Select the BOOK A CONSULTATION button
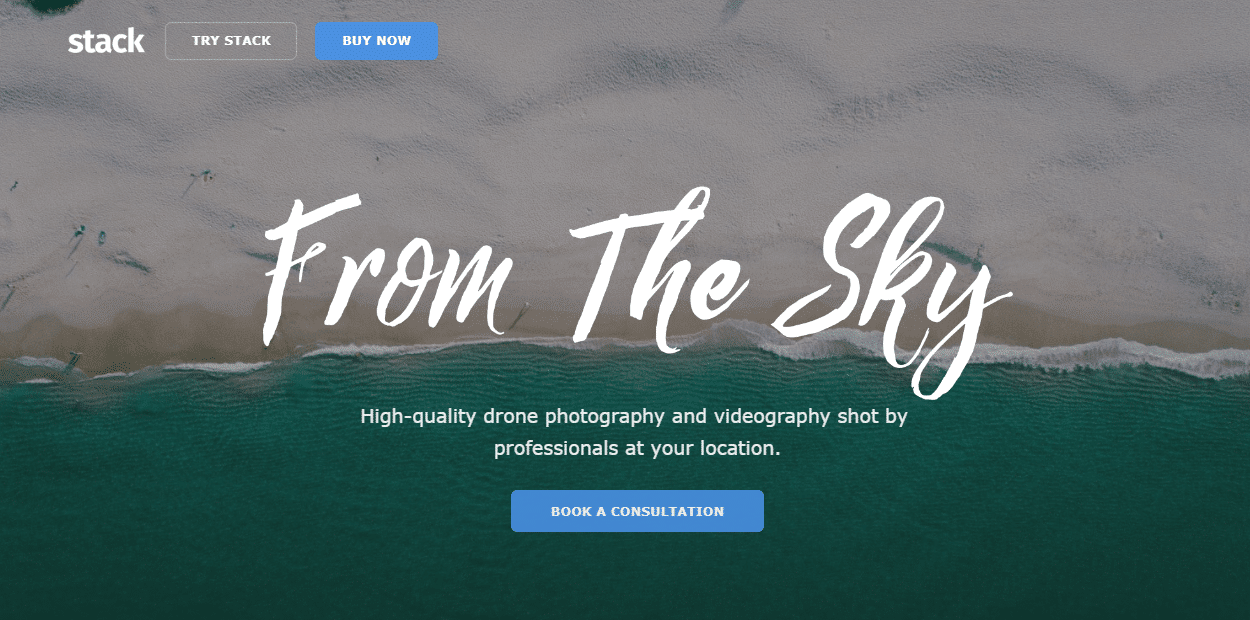1250x620 pixels. [x=637, y=511]
